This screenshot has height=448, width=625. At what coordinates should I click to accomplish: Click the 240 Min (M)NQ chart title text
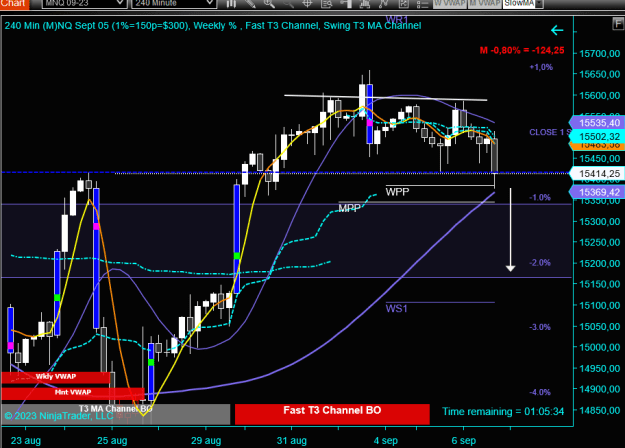coord(212,26)
